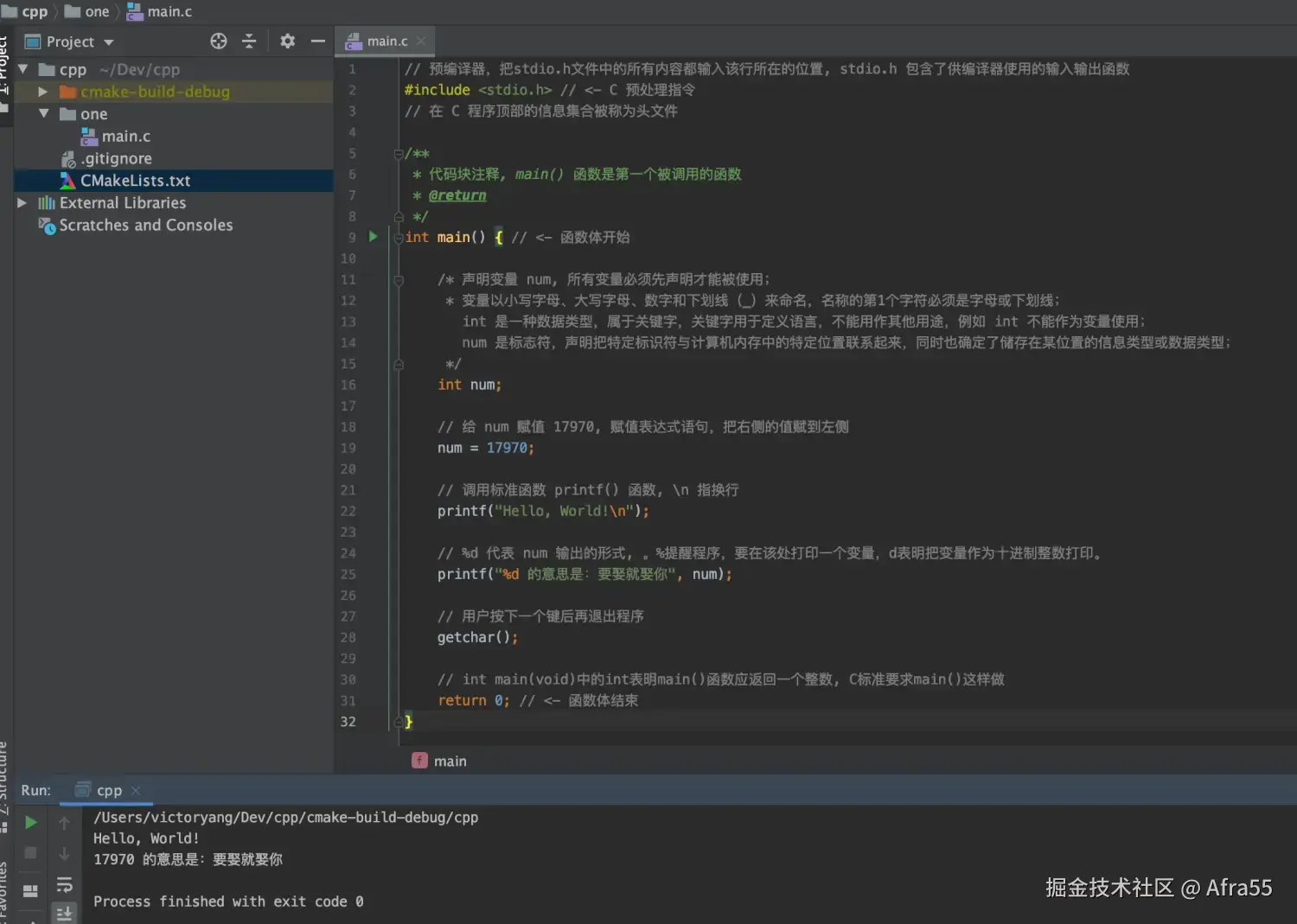
Task: Click the Structure icon on left stripe
Action: point(4,827)
